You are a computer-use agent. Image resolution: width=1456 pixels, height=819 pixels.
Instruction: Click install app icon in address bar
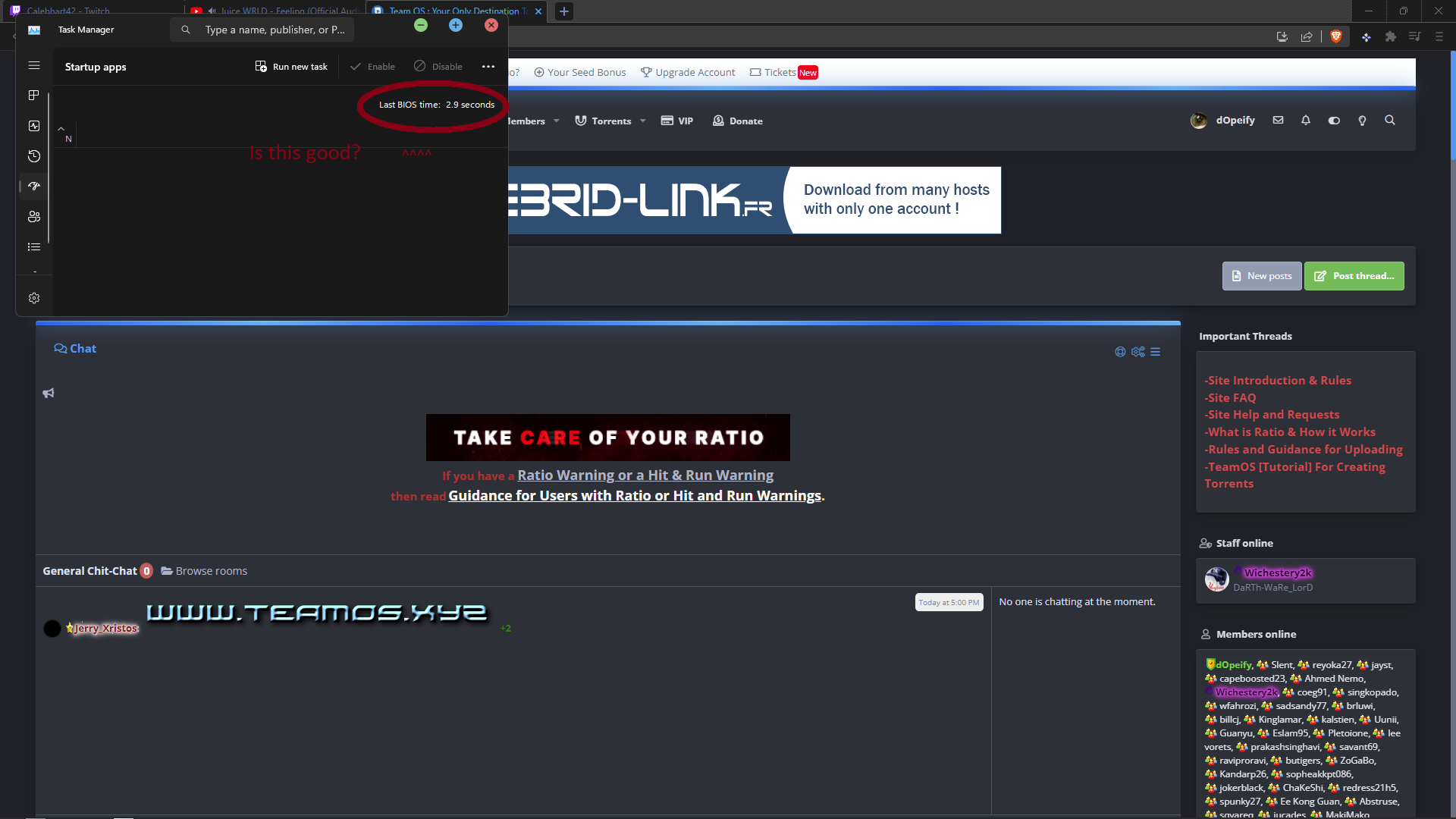(x=1282, y=36)
